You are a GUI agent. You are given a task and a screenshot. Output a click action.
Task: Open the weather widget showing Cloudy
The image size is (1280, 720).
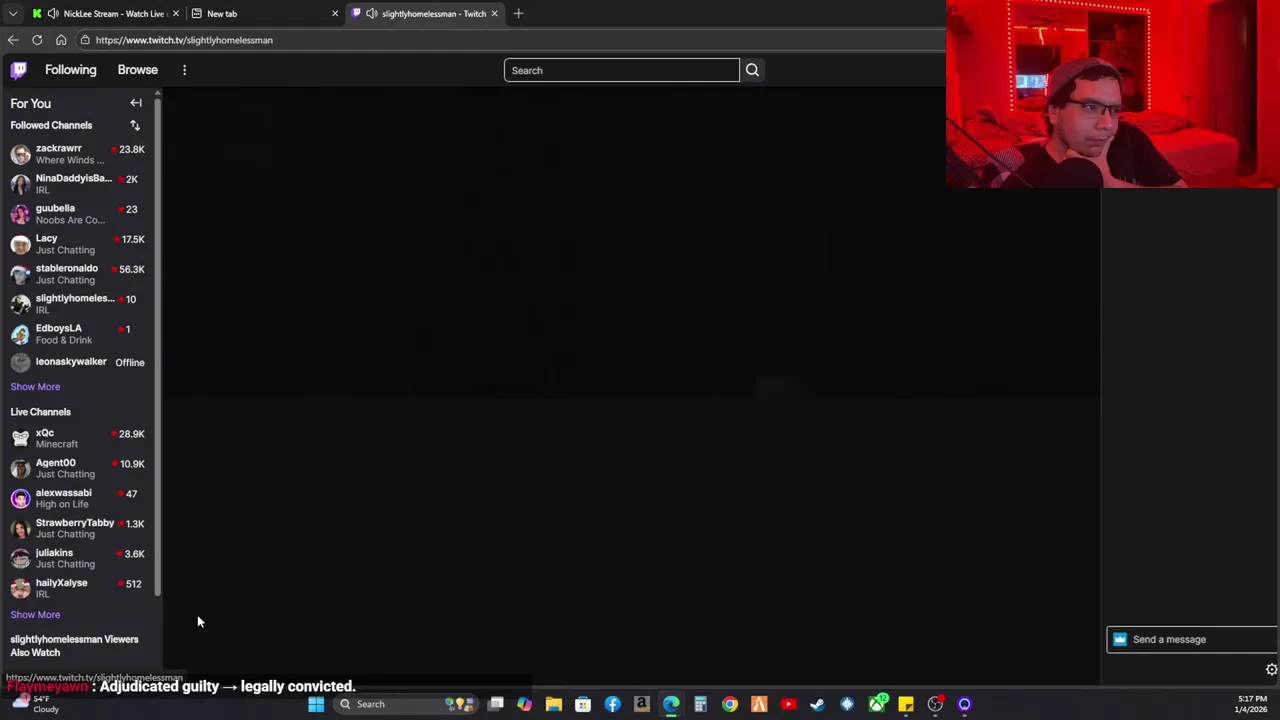[38, 704]
